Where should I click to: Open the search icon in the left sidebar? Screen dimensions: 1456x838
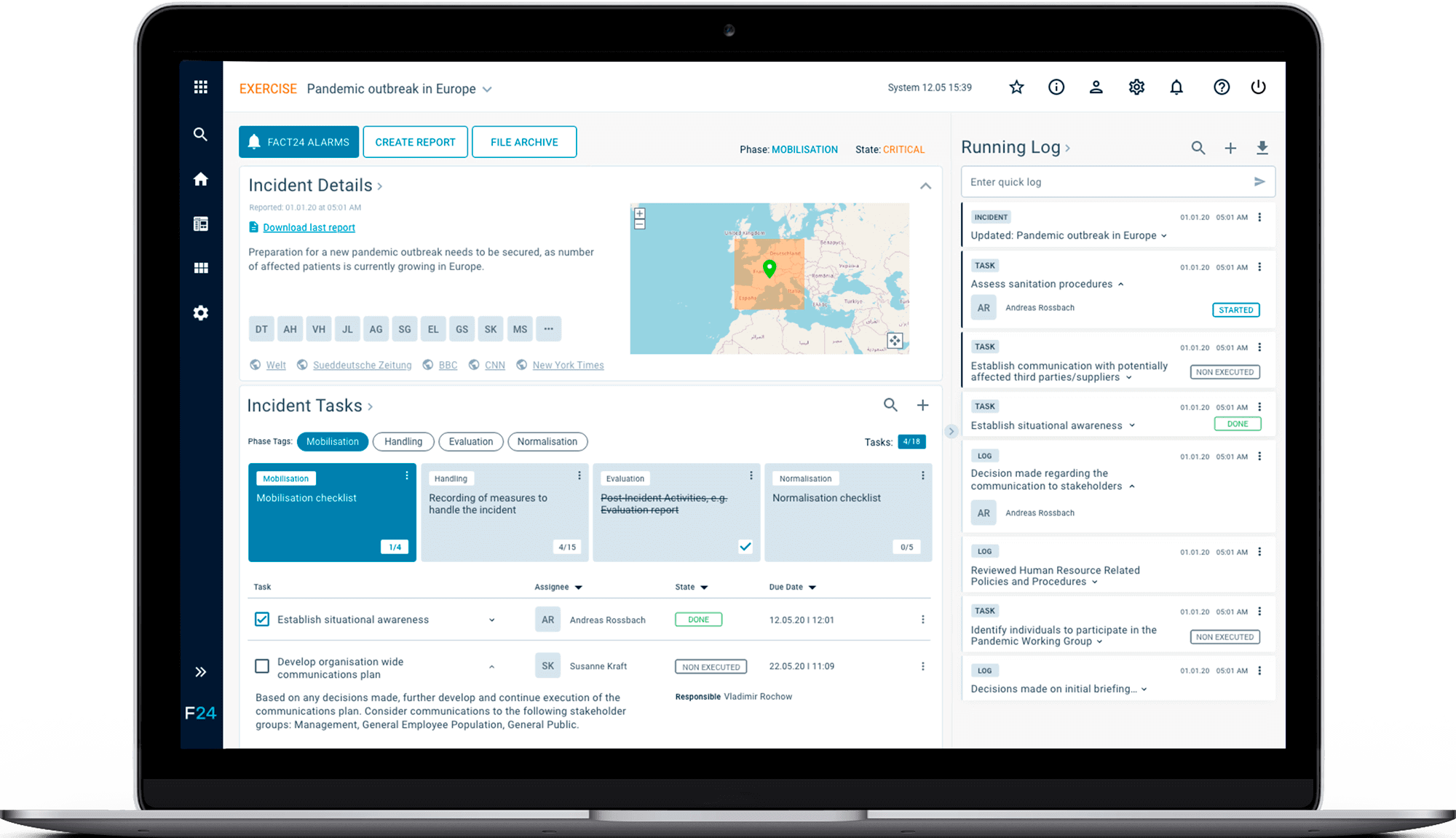click(x=200, y=134)
